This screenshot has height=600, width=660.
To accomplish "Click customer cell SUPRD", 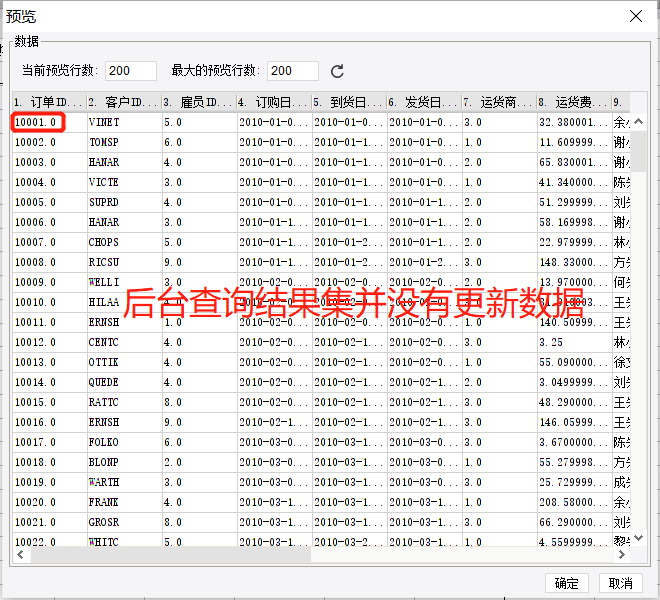I will (x=125, y=203).
